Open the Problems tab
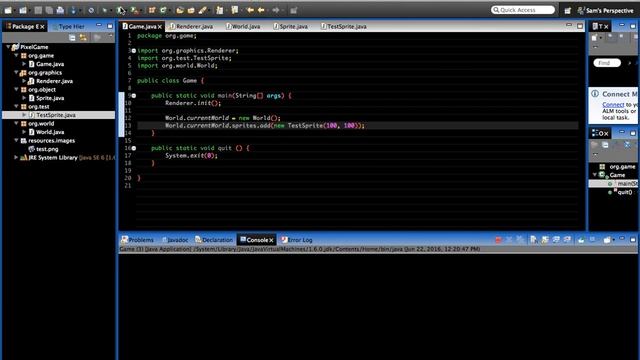Image resolution: width=640 pixels, height=360 pixels. 138,240
